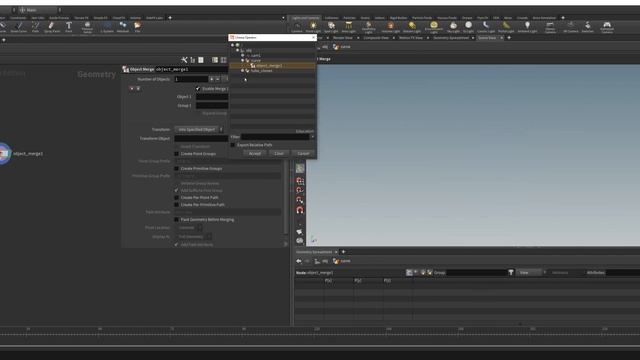Select the Area Light shelf tool
The image size is (640, 360).
(x=349, y=27)
